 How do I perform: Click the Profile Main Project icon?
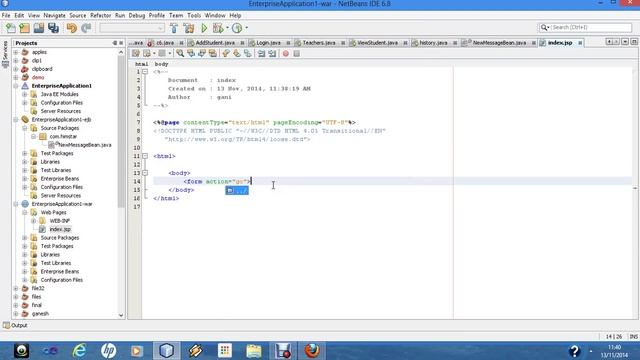click(x=237, y=28)
